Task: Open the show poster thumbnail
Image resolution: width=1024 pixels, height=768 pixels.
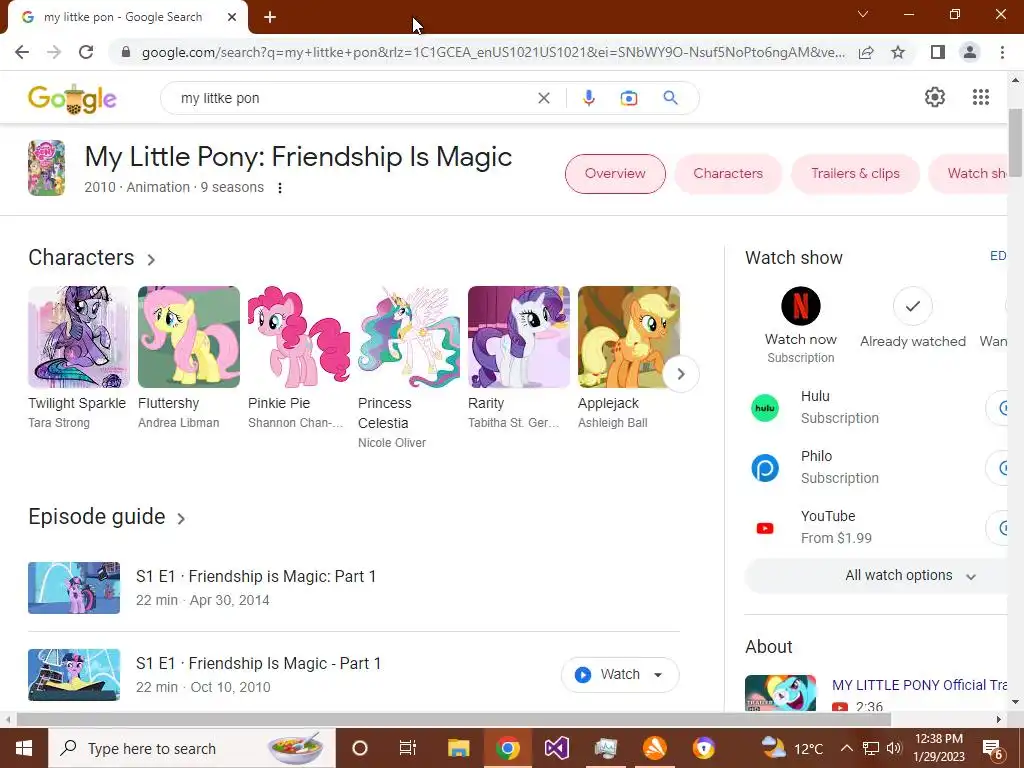Action: (46, 168)
